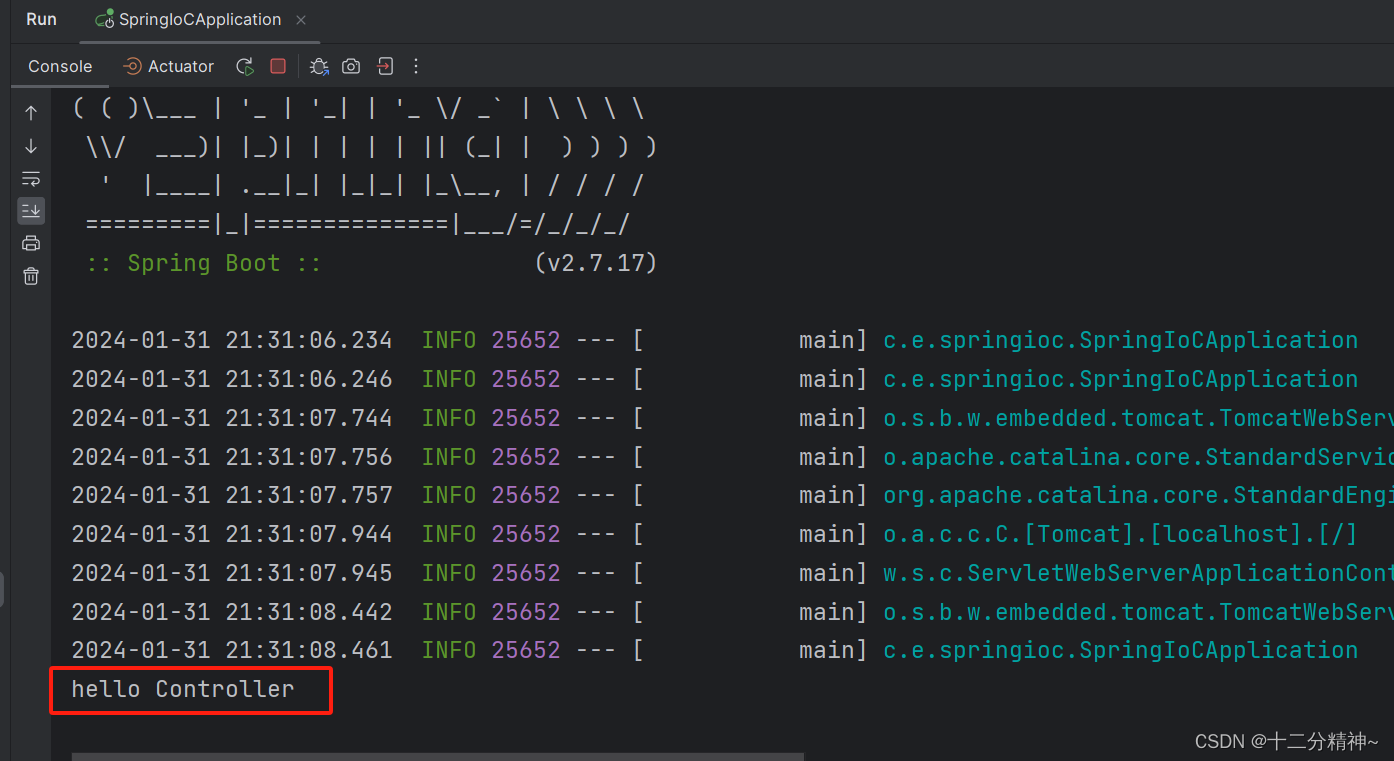Viewport: 1394px width, 761px height.
Task: Click the w.s.c.ServletWebServerApplicationCont logger text
Action: pos(1138,573)
